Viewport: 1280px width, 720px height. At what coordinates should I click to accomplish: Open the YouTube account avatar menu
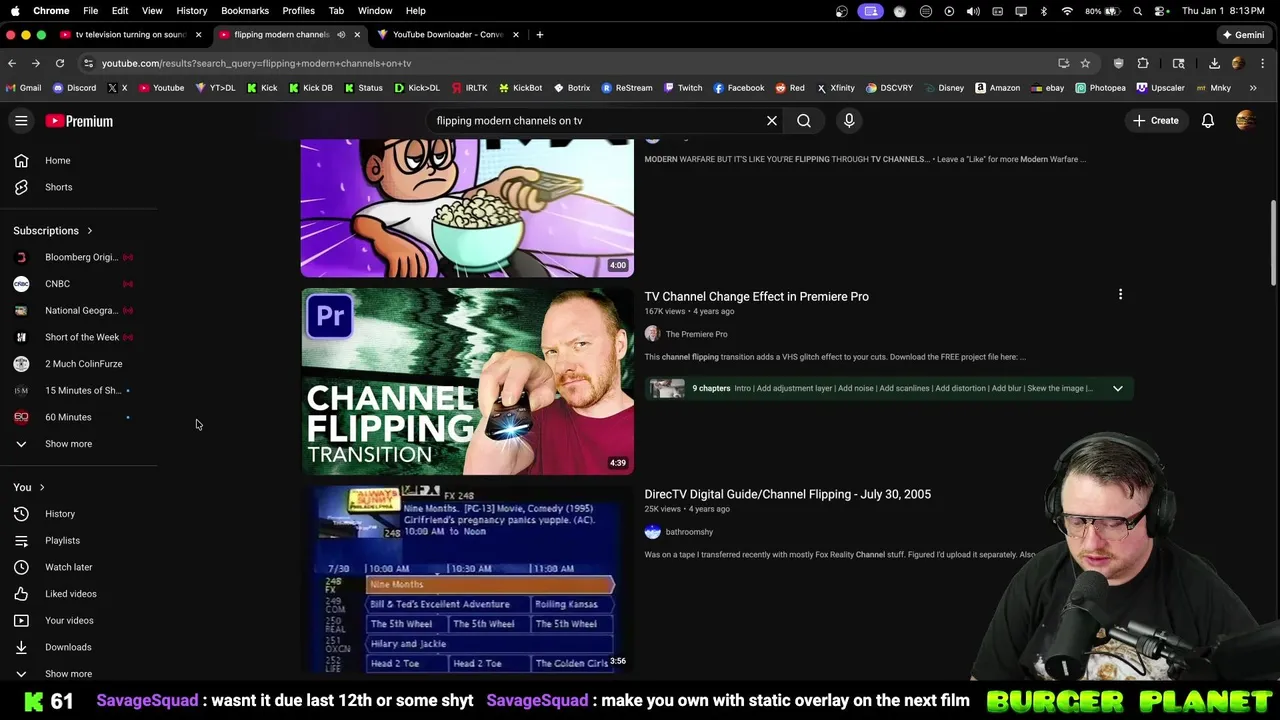[x=1246, y=121]
